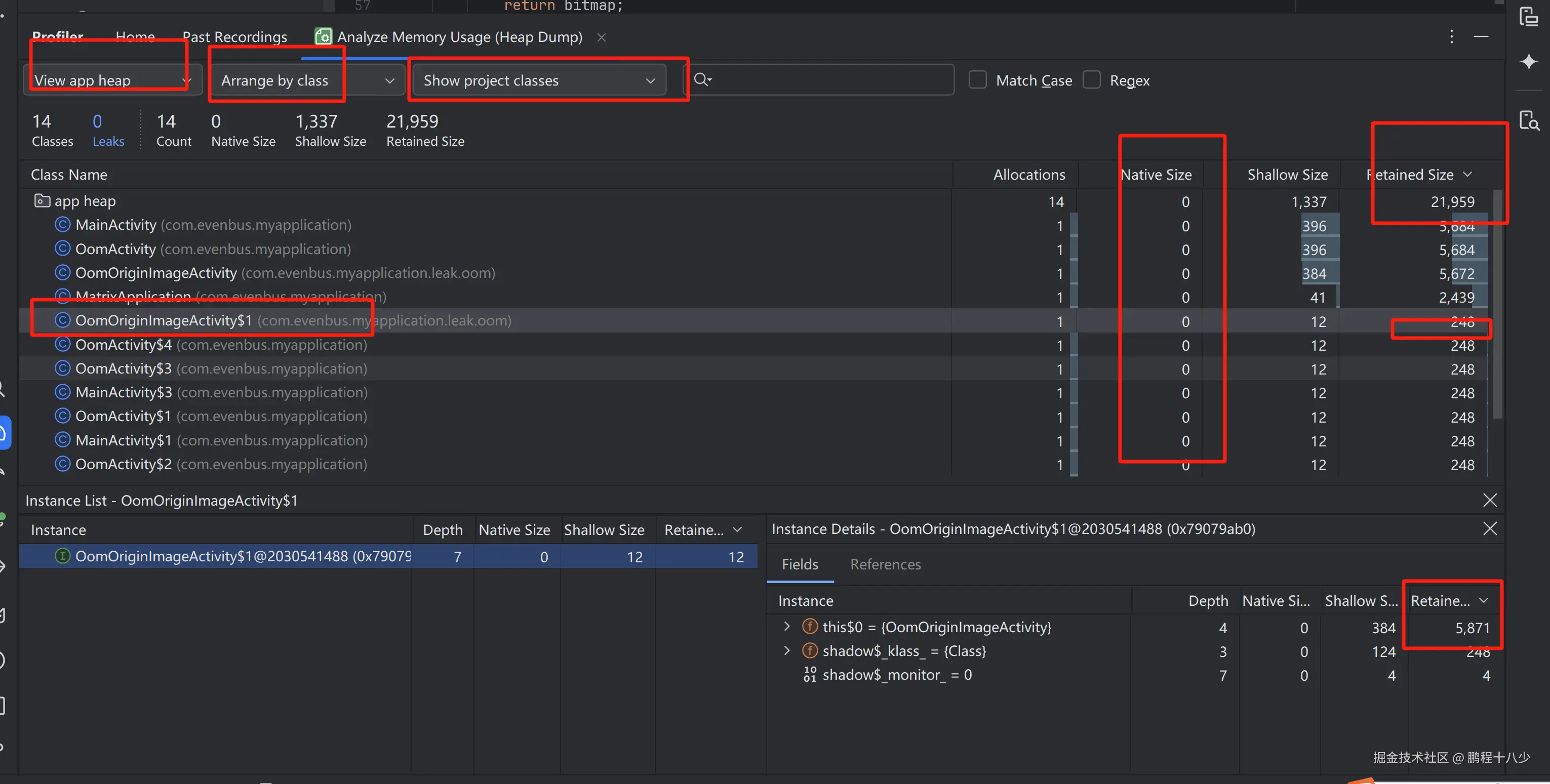Open the profiler vertical ellipsis options menu
1550x784 pixels.
coord(1451,36)
